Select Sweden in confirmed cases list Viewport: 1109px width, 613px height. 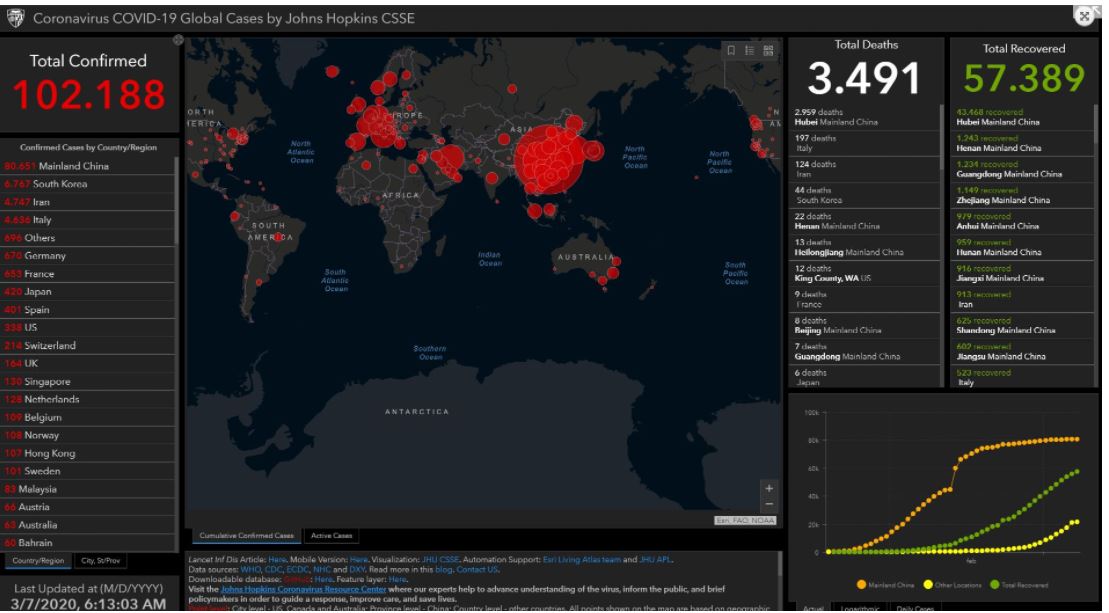click(87, 471)
